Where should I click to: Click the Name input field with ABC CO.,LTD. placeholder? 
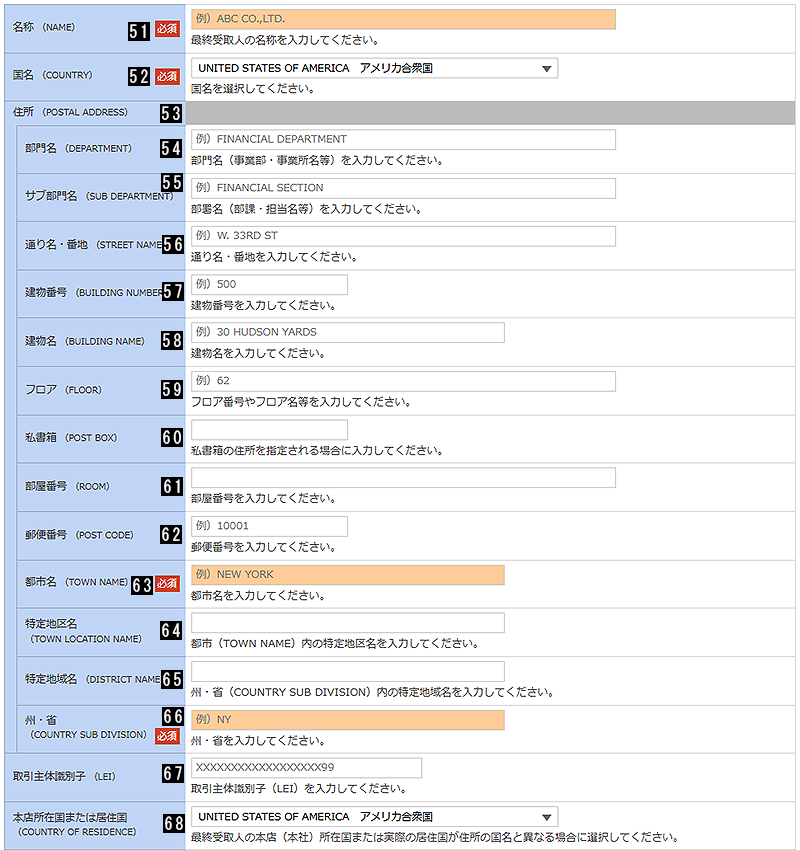point(403,19)
